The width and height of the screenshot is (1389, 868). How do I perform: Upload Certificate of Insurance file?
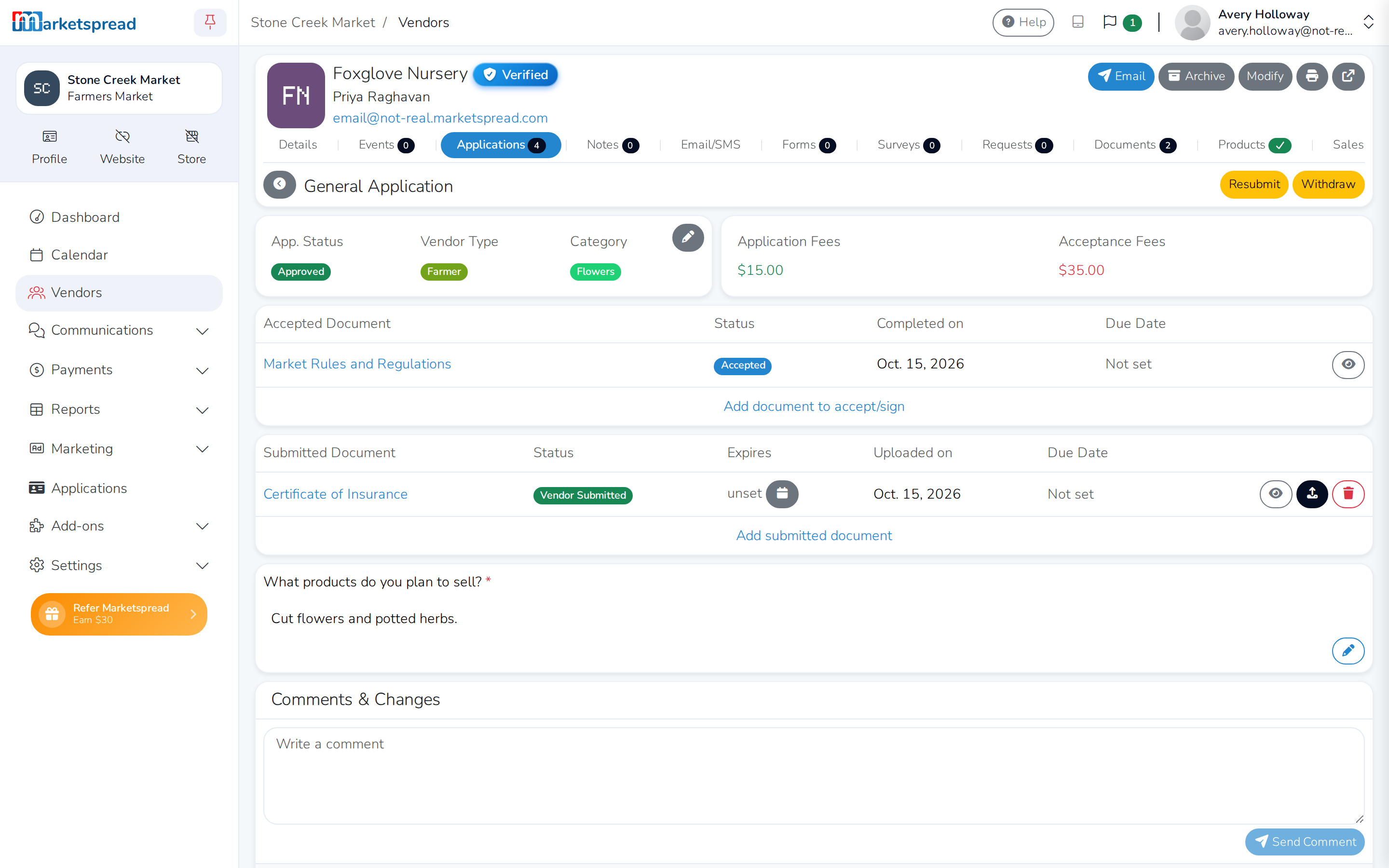pos(1311,494)
